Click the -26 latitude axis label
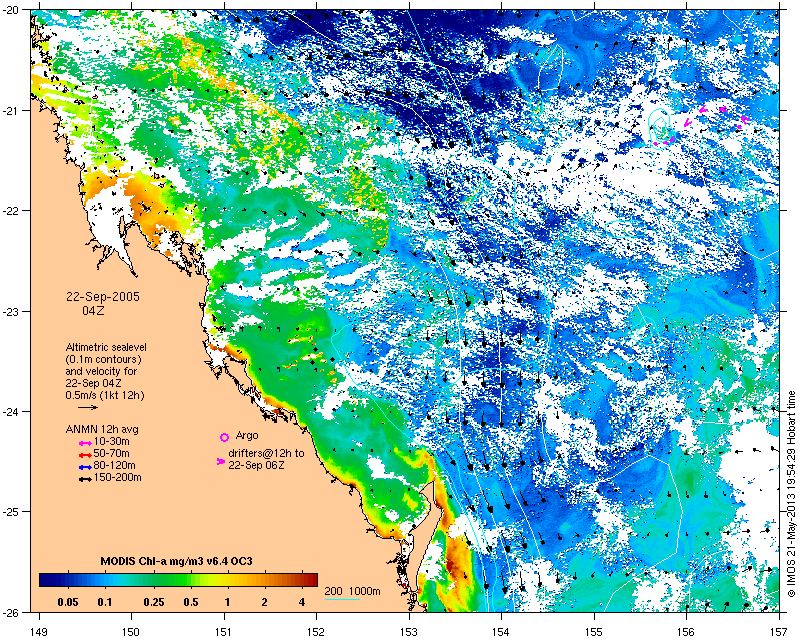The width and height of the screenshot is (800, 640). [12, 611]
